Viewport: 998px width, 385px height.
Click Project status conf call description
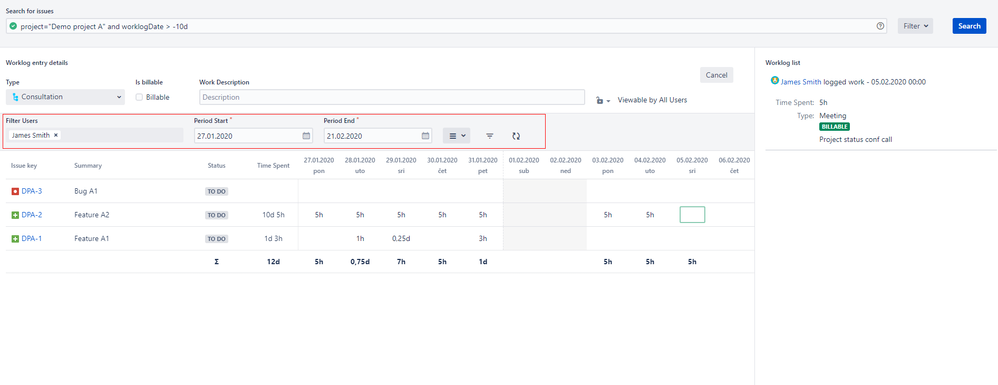point(855,139)
